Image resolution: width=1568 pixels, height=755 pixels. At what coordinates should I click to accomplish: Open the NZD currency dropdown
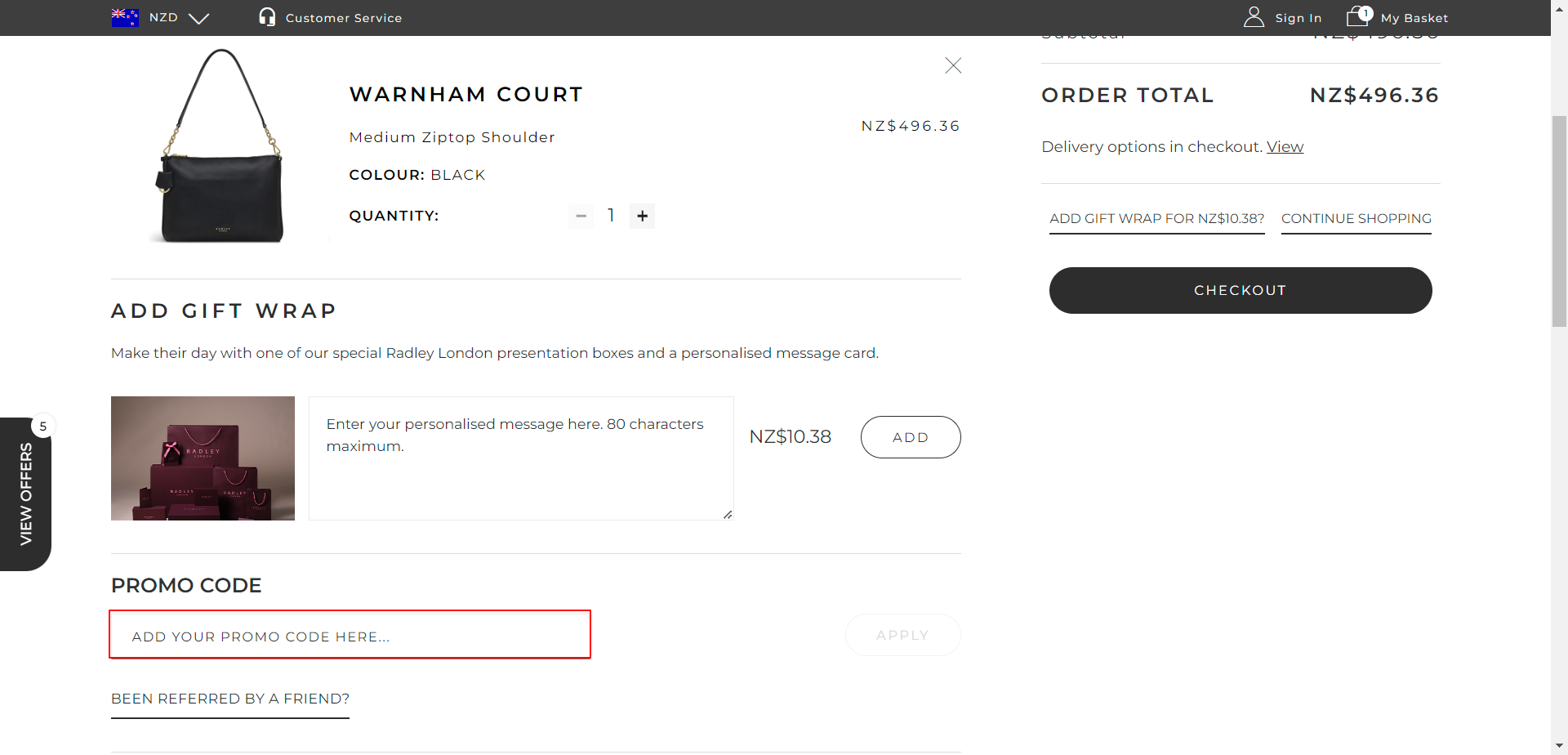[199, 18]
